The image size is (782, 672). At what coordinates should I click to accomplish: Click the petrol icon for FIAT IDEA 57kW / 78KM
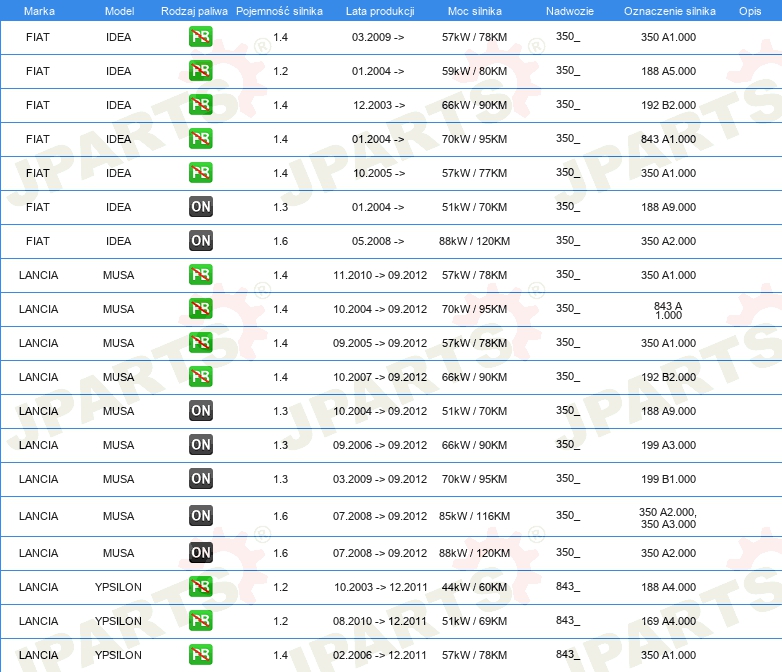coord(200,37)
